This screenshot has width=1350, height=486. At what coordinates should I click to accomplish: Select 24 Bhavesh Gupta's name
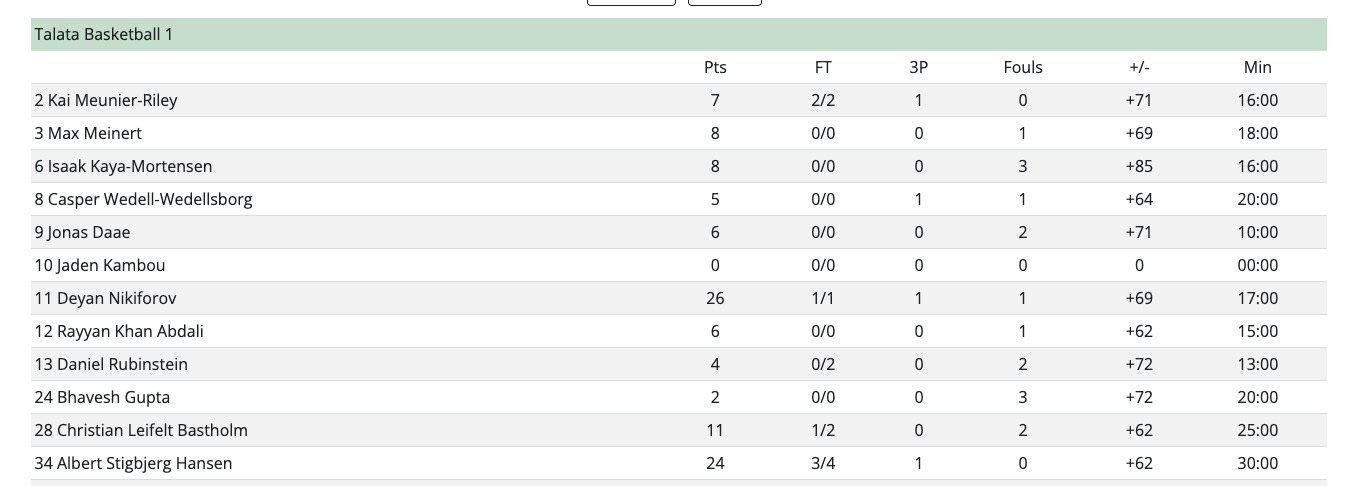(102, 397)
